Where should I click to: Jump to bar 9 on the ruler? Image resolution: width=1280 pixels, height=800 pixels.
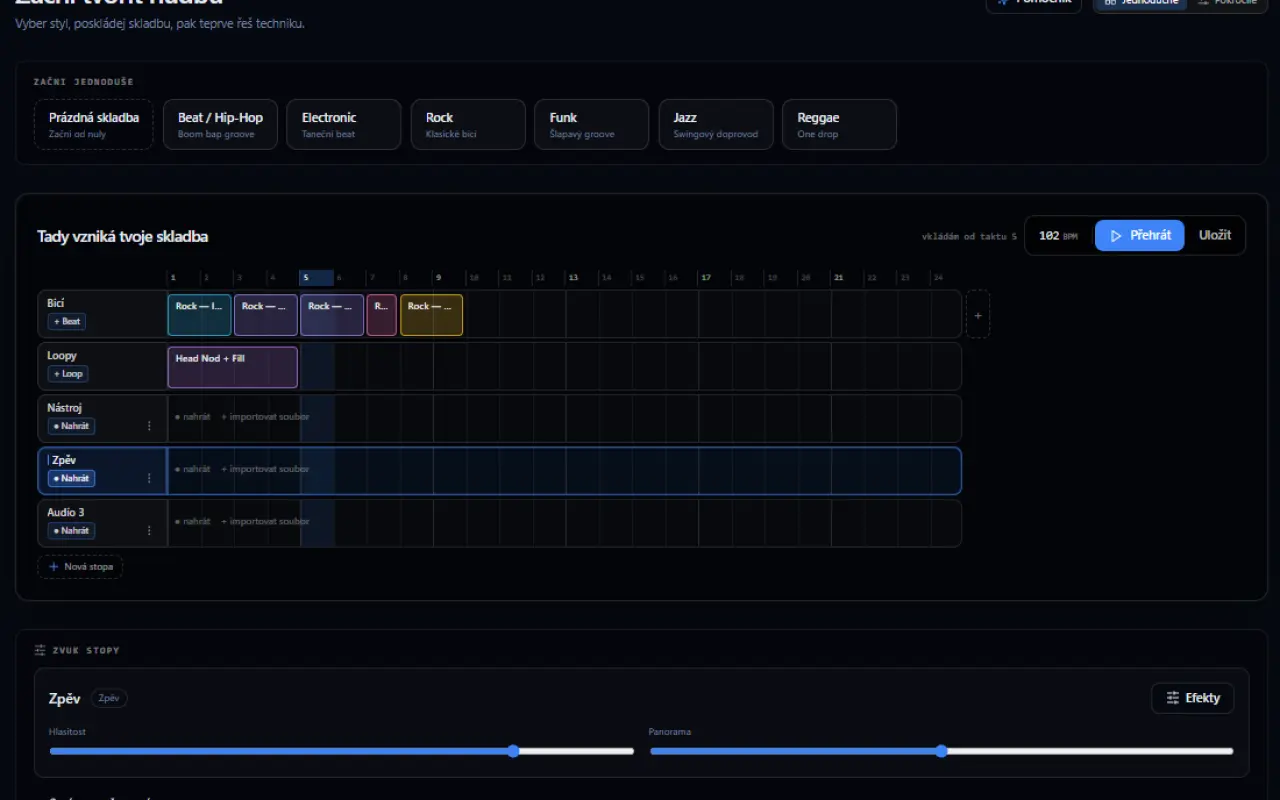point(450,278)
